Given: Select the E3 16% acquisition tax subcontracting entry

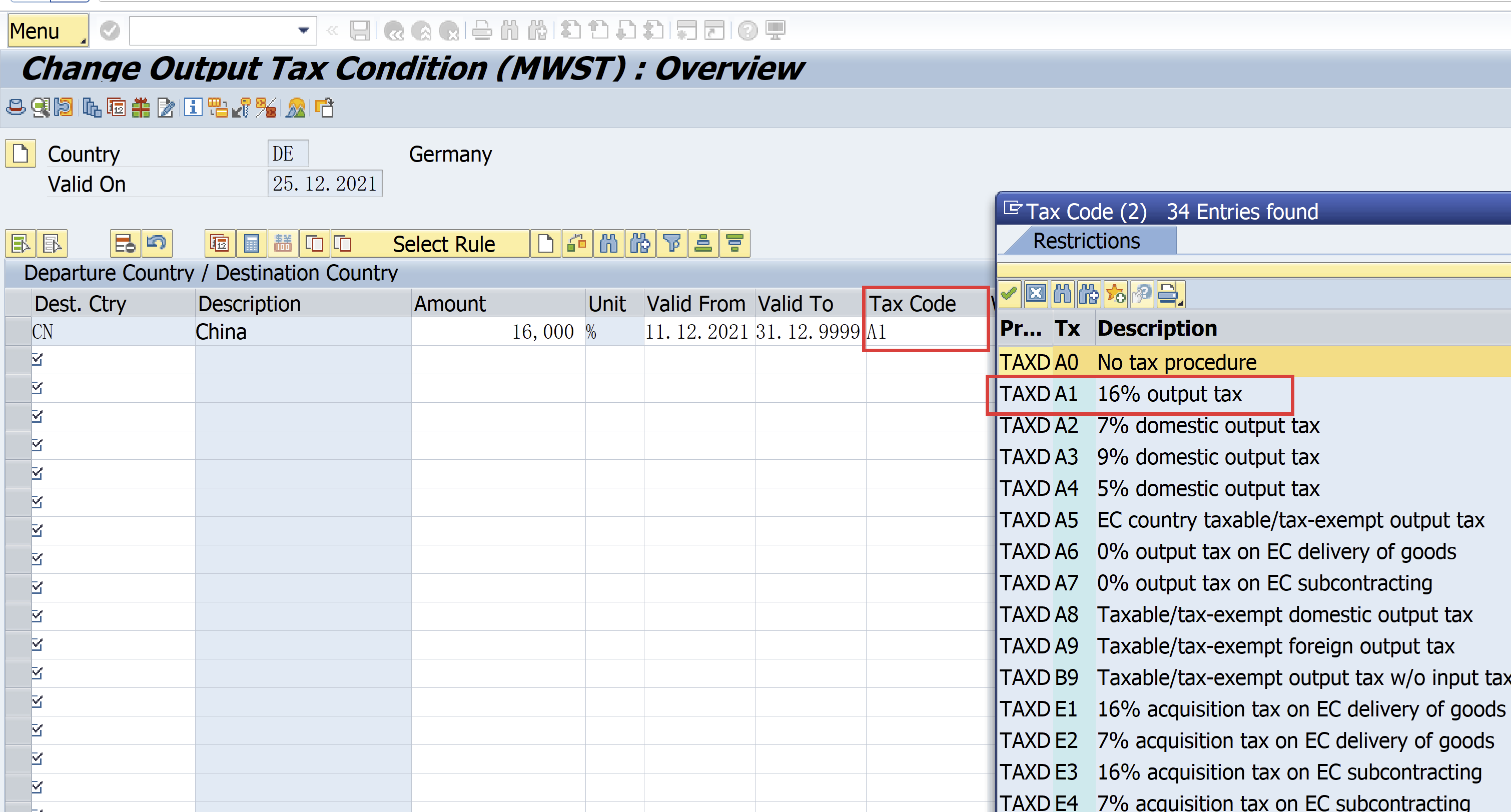Looking at the screenshot, I should (x=1254, y=772).
